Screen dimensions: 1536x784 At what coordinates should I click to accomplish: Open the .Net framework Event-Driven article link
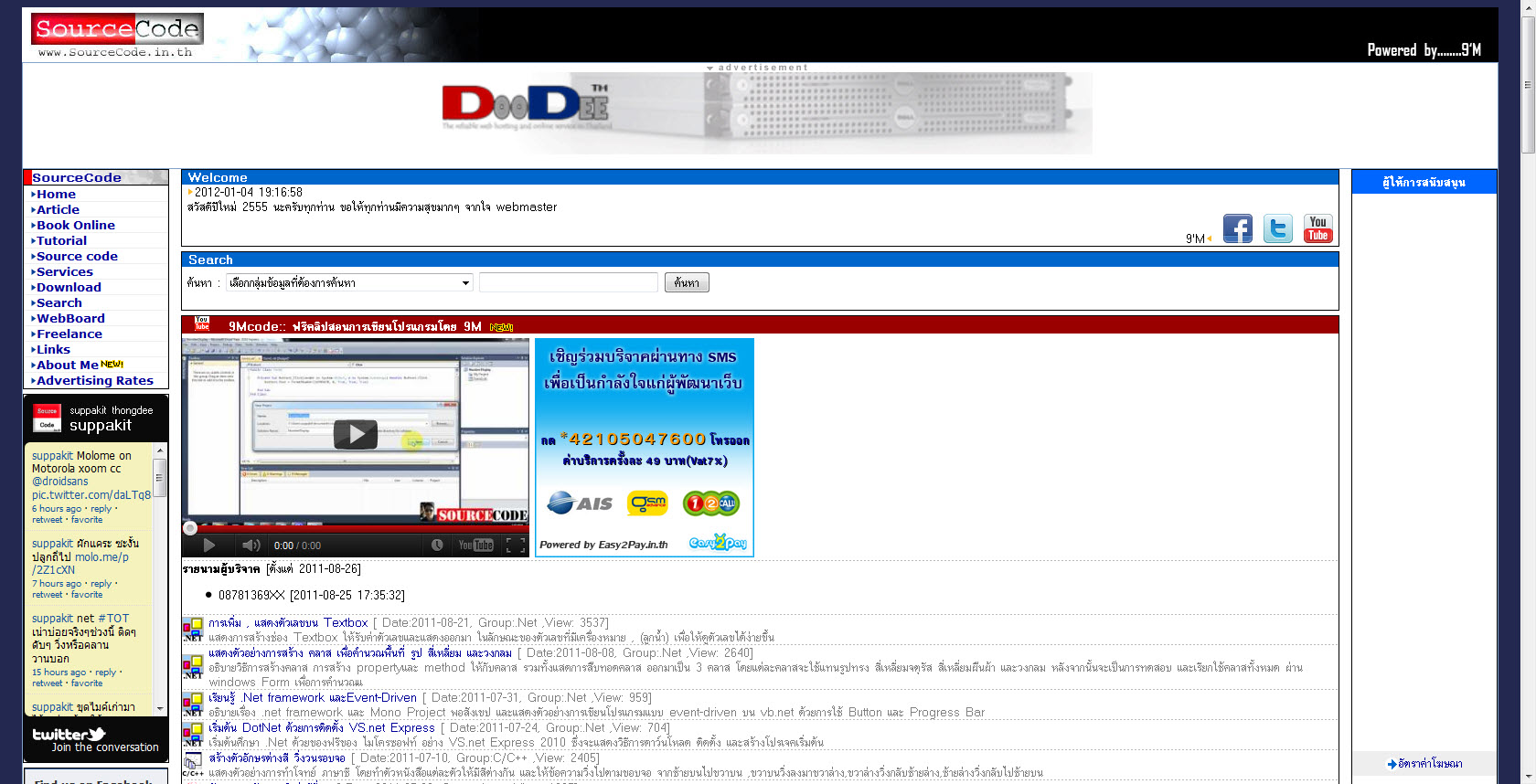(313, 697)
